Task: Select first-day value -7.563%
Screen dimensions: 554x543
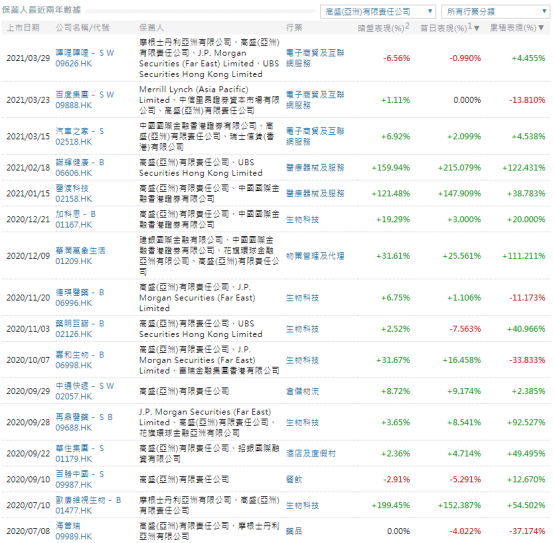Action: [465, 329]
